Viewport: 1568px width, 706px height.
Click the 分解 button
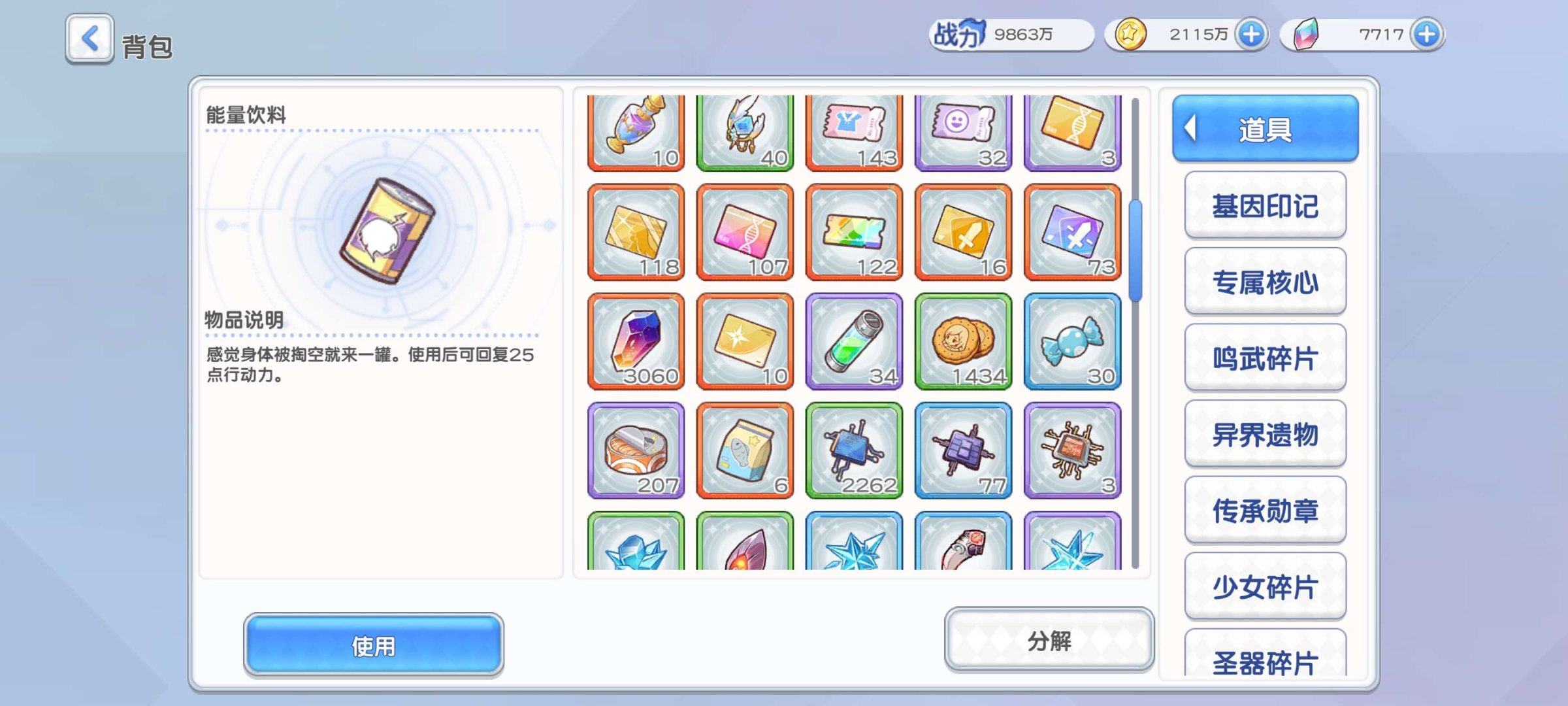pyautogui.click(x=1049, y=640)
